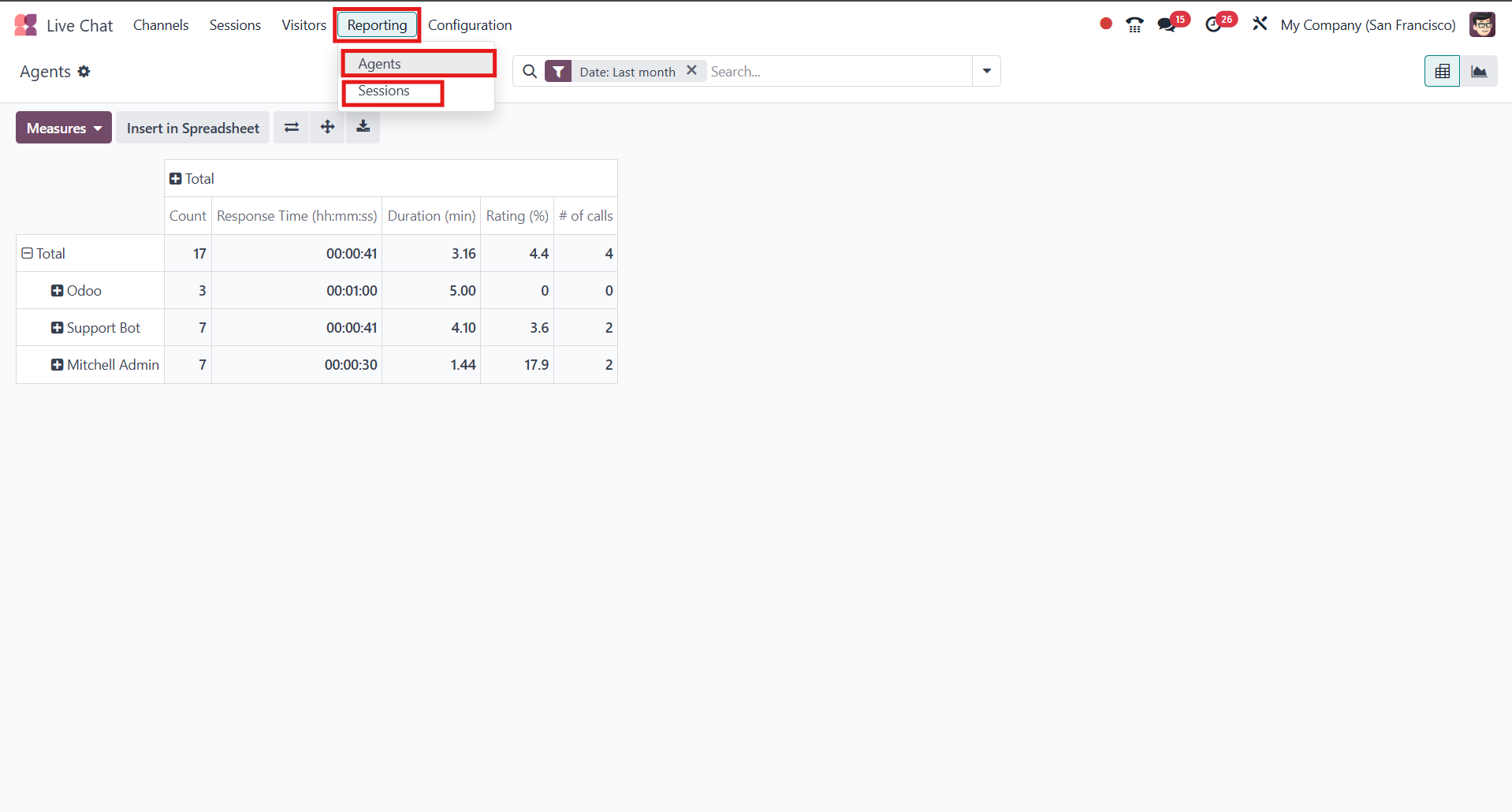View activities via the clock icon
The image size is (1512, 812).
point(1214,24)
